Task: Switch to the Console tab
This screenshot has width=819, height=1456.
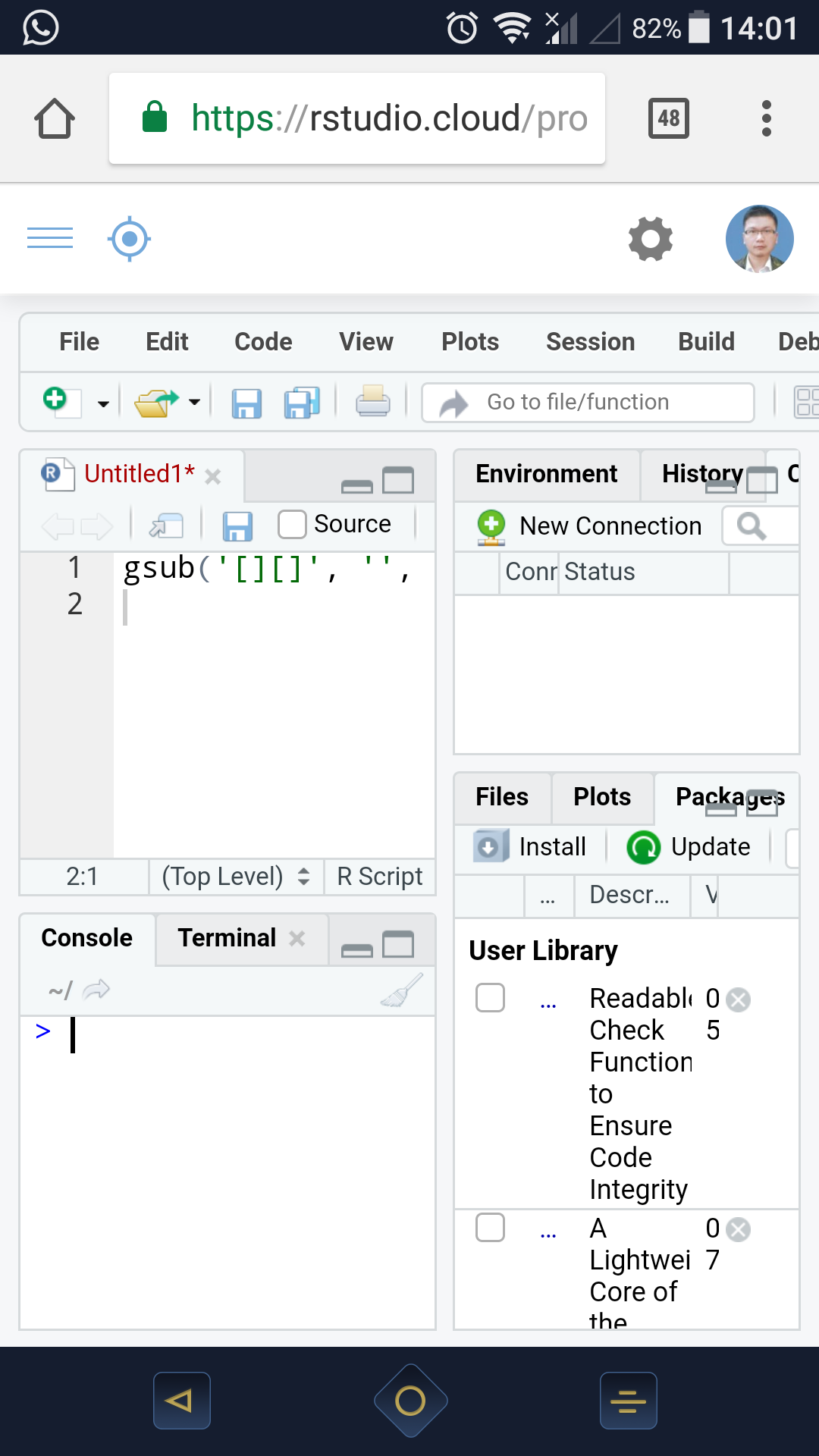Action: [87, 938]
